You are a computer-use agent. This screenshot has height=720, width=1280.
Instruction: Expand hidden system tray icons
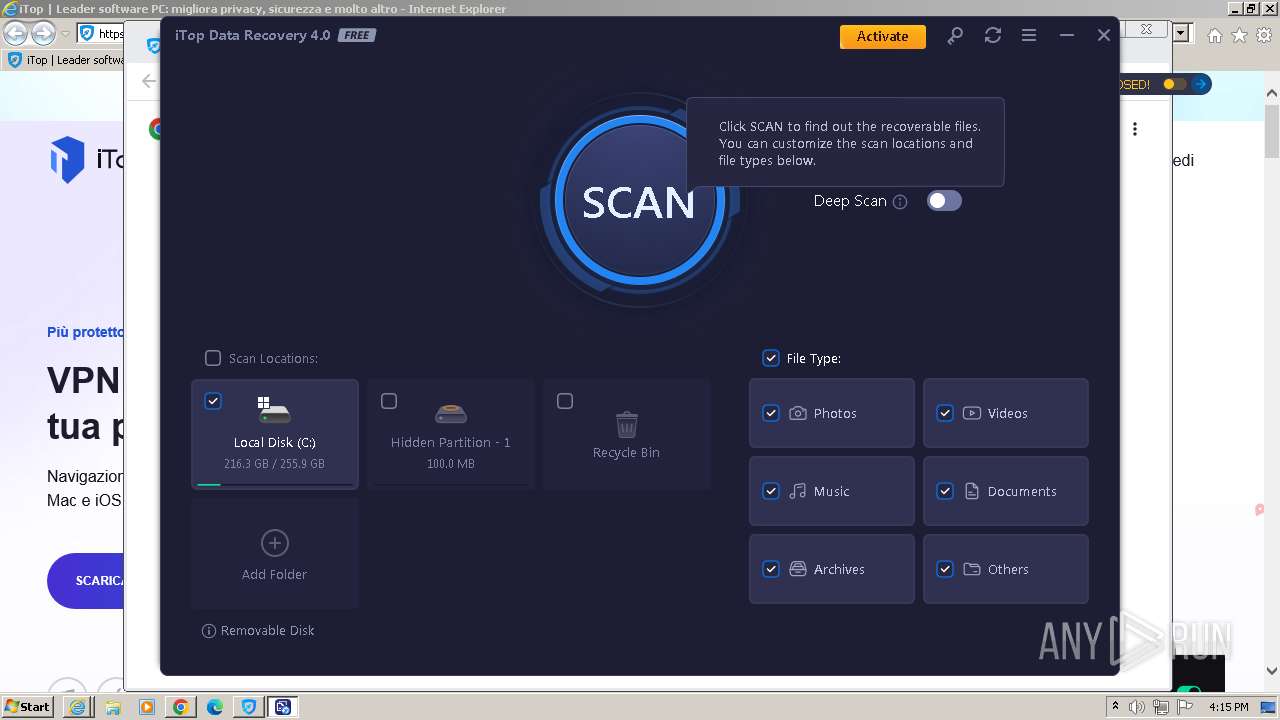click(x=1116, y=707)
